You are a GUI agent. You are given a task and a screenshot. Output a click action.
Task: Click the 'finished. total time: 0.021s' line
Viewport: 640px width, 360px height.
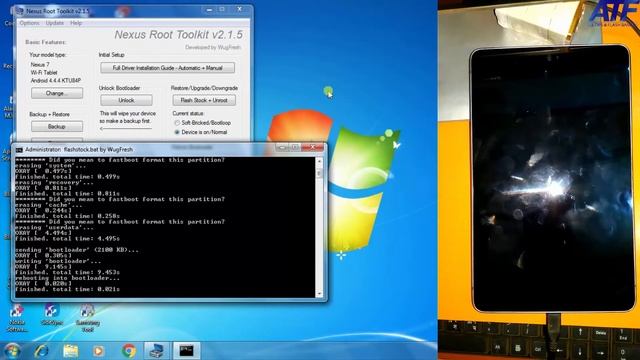click(67, 289)
